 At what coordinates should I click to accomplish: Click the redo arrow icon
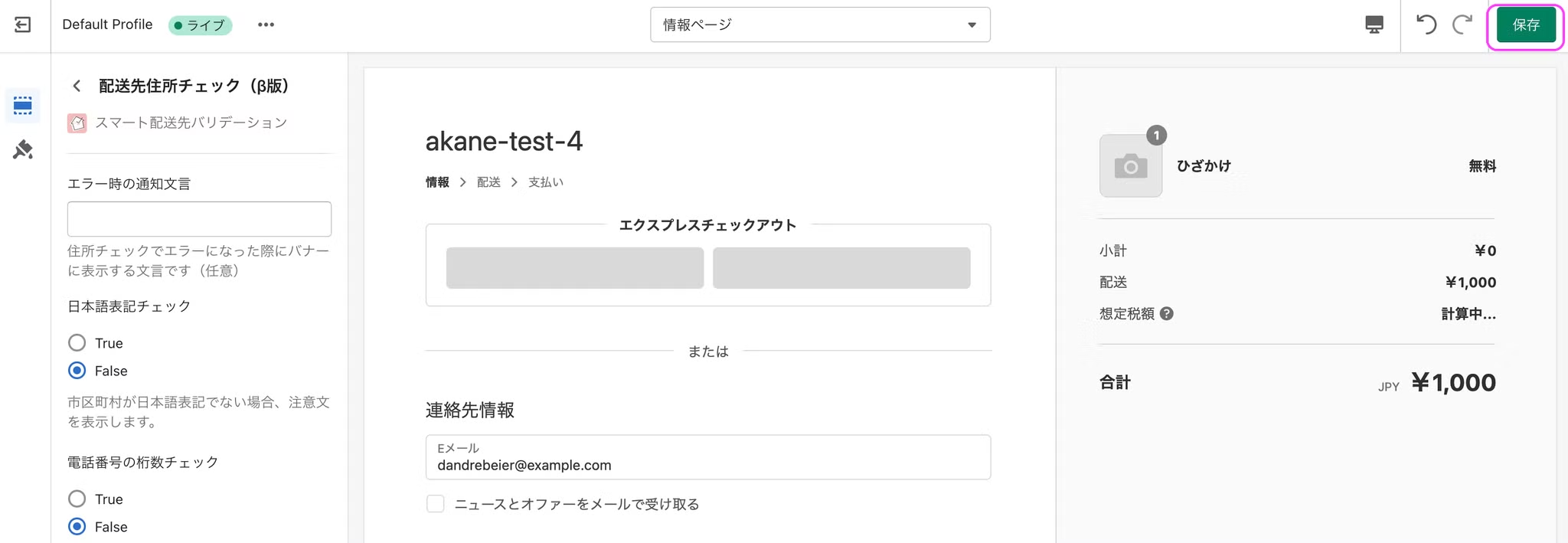(x=1462, y=25)
